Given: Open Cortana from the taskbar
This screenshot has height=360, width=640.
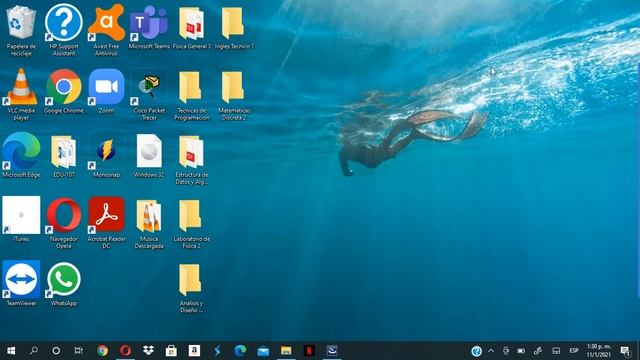Looking at the screenshot, I should tap(56, 351).
